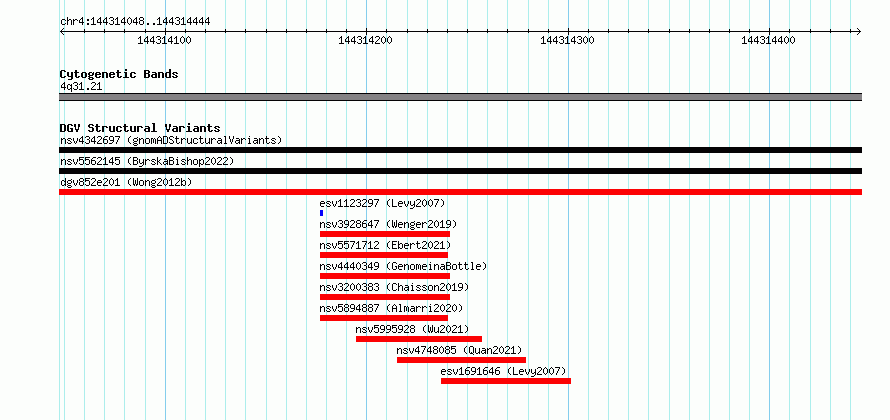Select the red bar under nsv5894887

click(x=384, y=318)
